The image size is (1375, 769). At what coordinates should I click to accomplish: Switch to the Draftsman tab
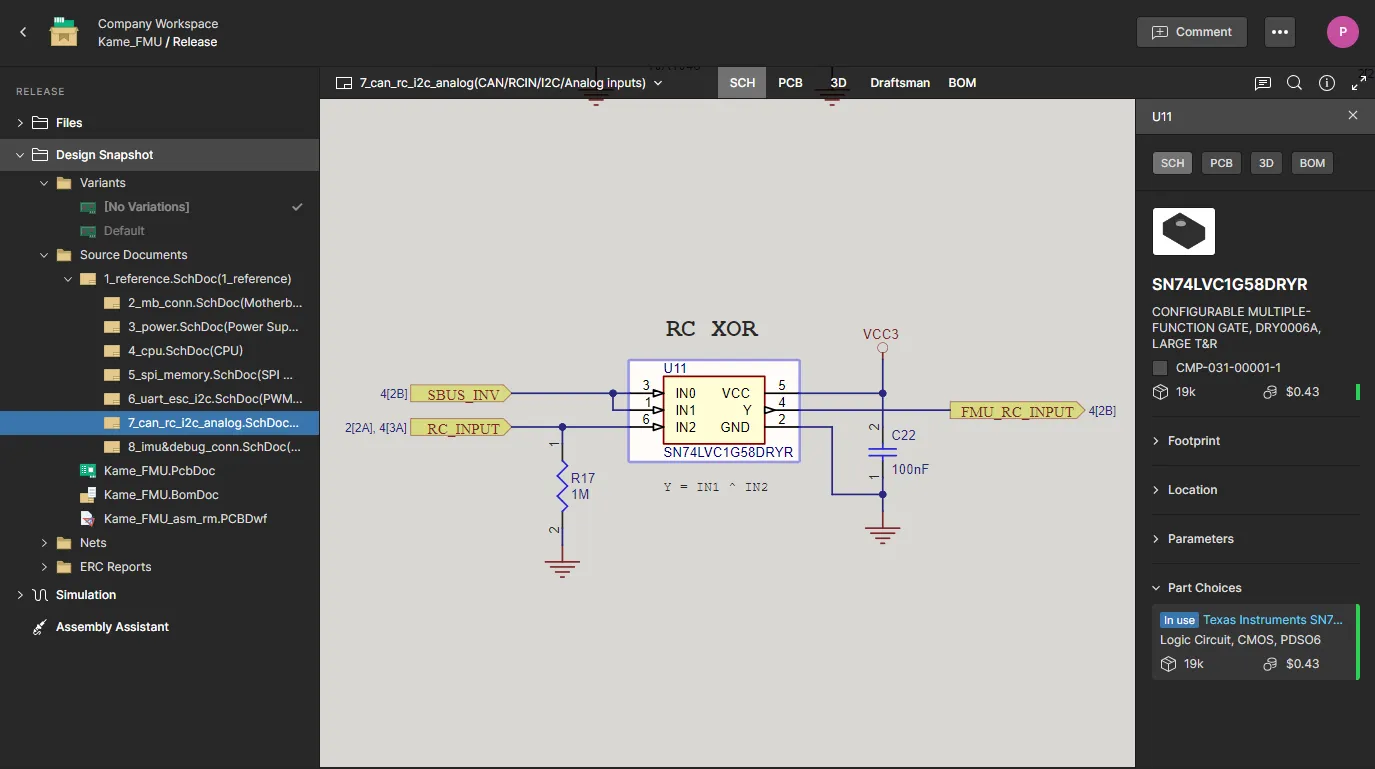900,83
